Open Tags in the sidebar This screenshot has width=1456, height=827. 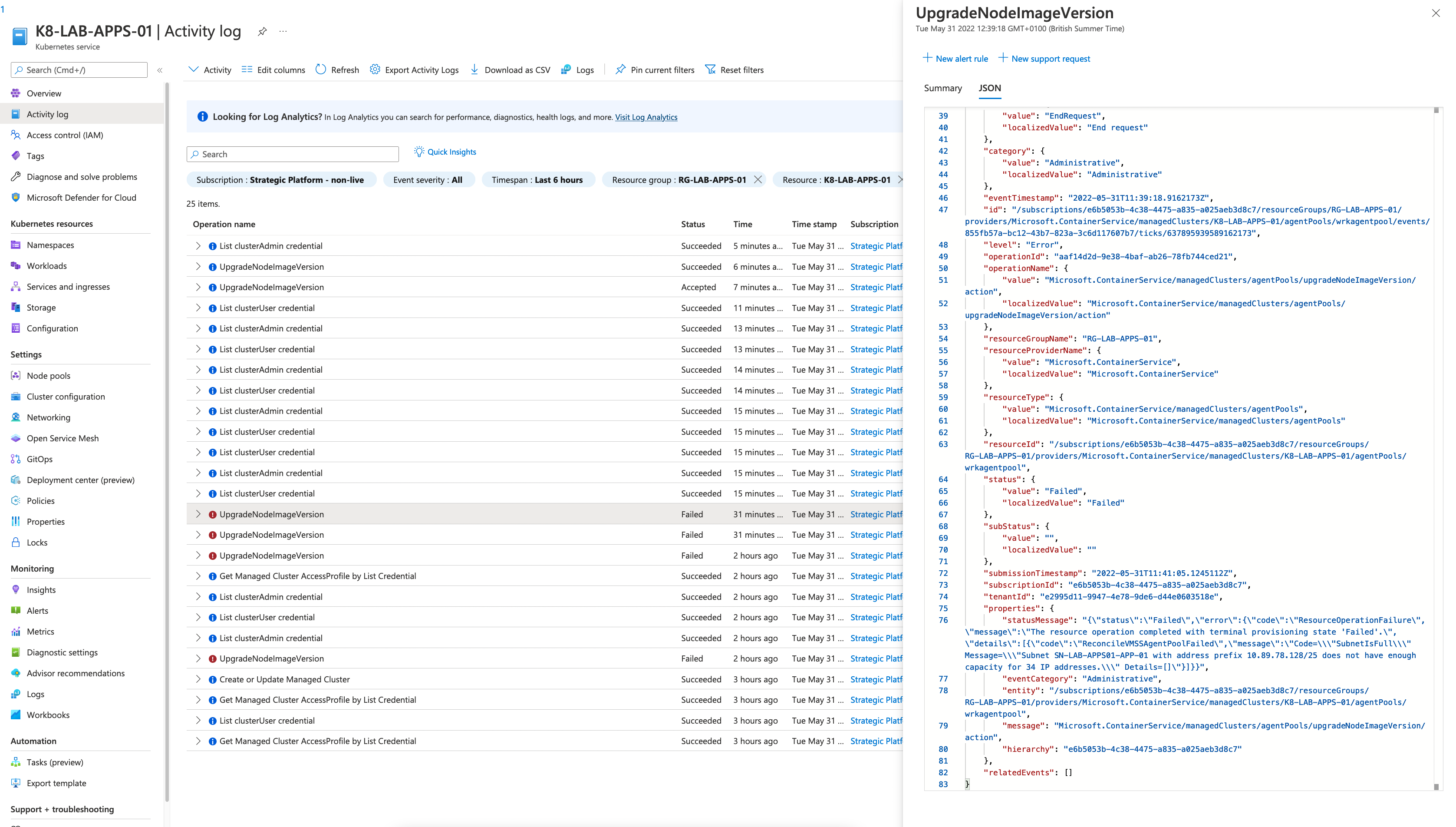[x=35, y=155]
